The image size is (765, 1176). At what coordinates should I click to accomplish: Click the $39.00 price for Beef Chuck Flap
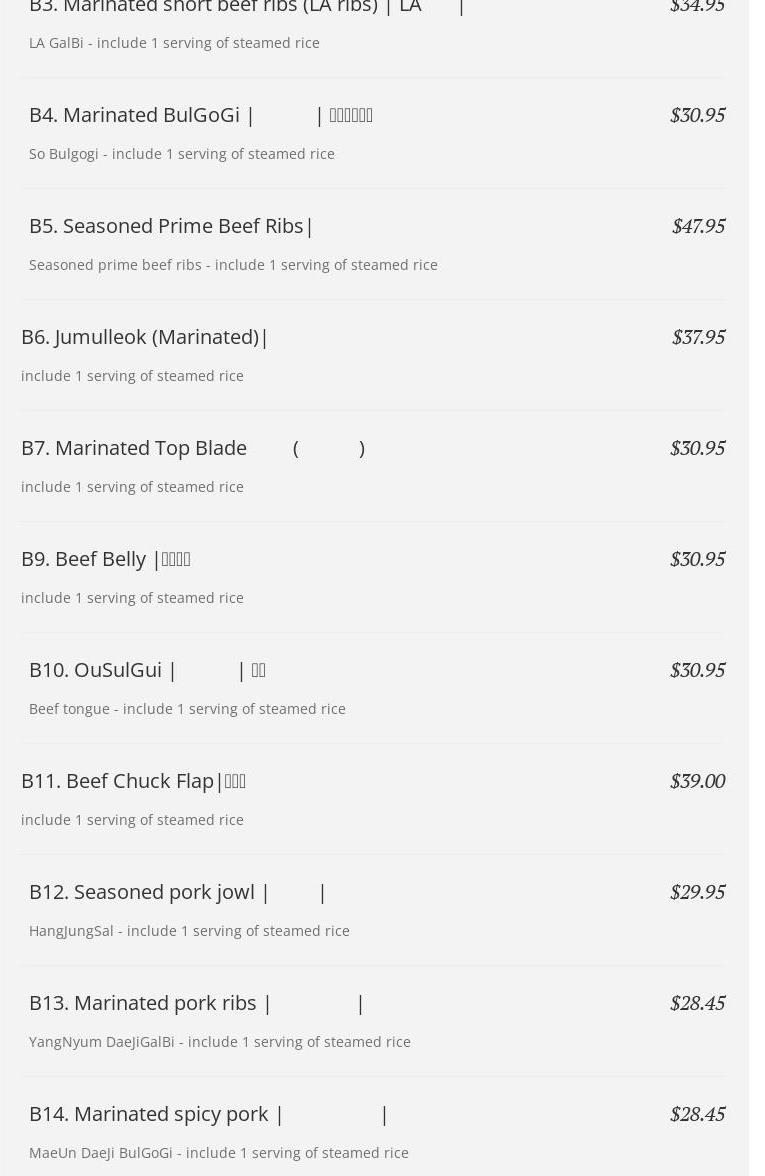coord(698,782)
